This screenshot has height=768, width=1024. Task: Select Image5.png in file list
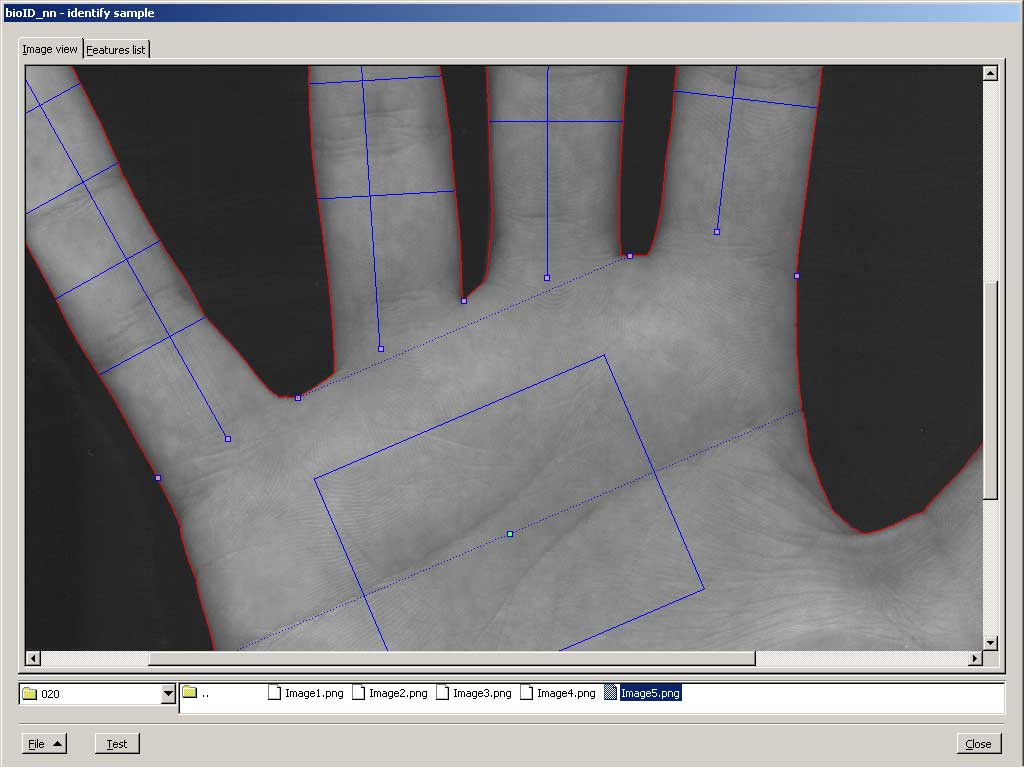[642, 693]
